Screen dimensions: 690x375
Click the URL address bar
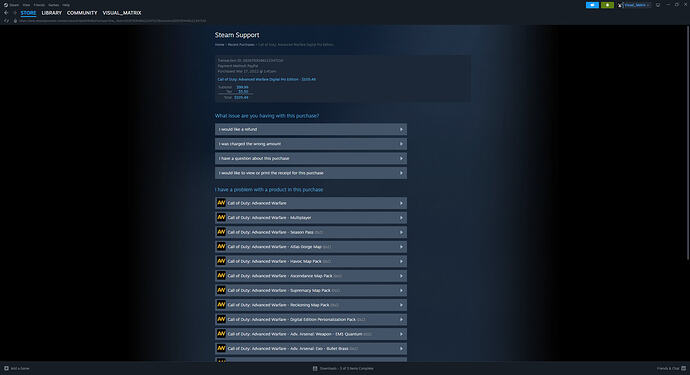pos(112,21)
